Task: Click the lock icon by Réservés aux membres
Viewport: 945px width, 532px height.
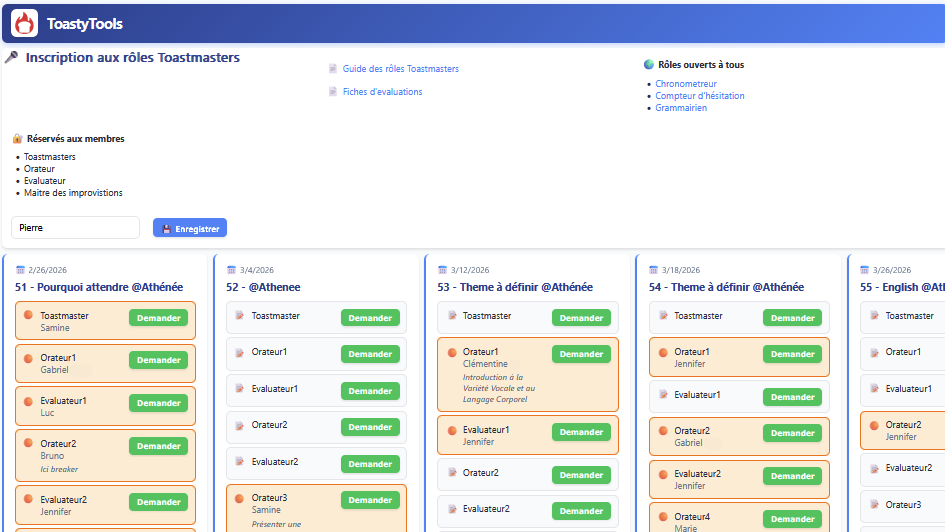Action: 17,139
